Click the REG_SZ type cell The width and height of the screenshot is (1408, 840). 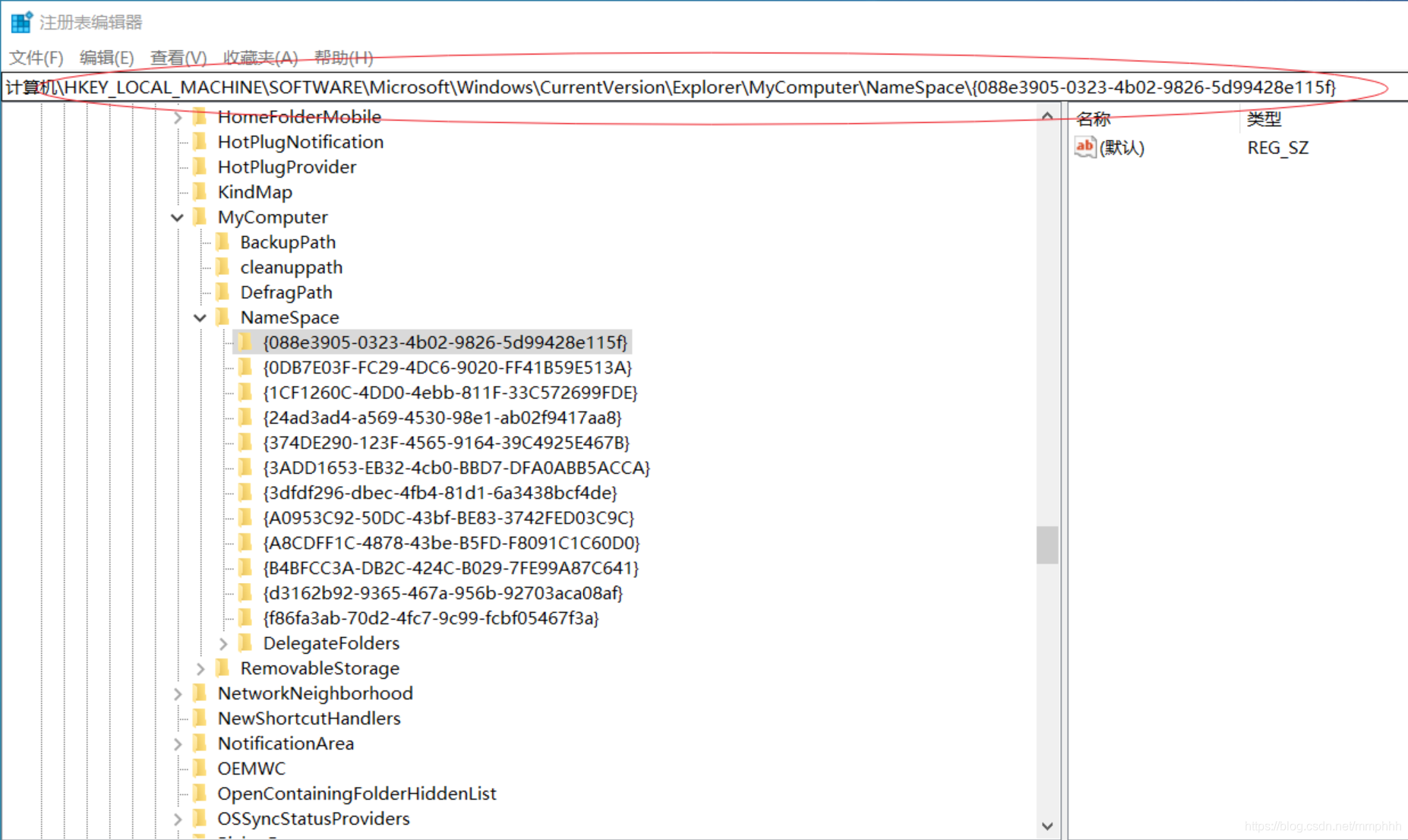tap(1278, 147)
